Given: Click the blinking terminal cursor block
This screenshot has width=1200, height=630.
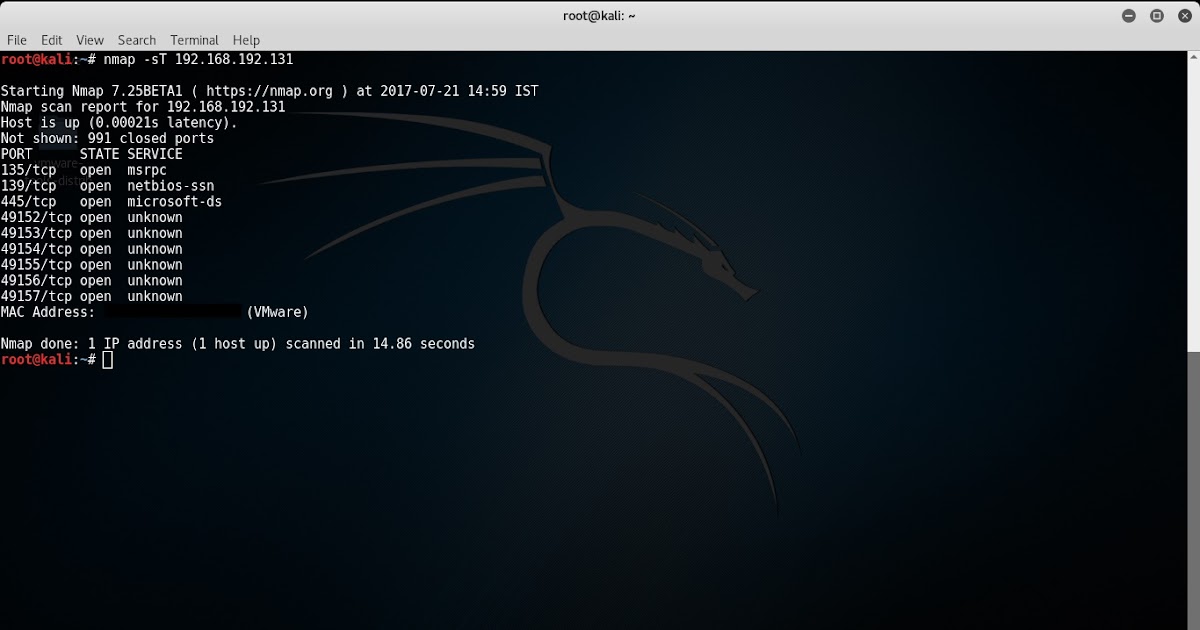Looking at the screenshot, I should [107, 359].
